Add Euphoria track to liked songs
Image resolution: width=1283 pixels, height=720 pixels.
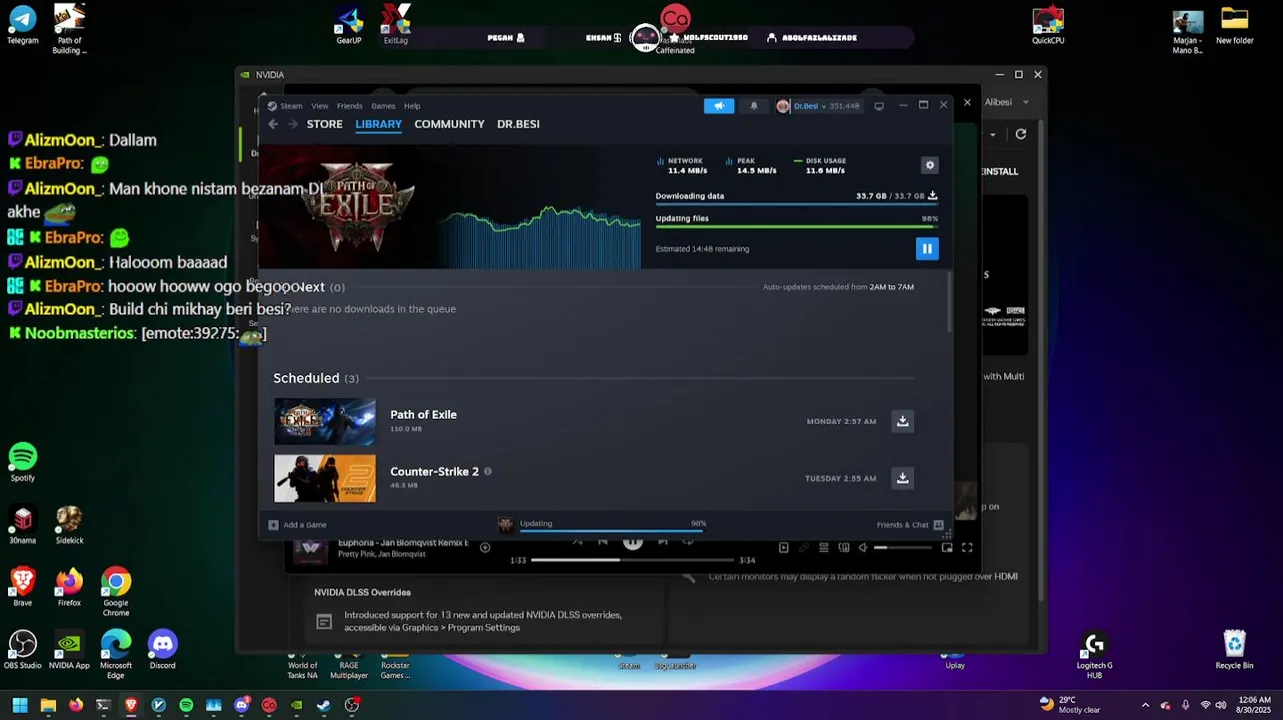click(x=485, y=547)
